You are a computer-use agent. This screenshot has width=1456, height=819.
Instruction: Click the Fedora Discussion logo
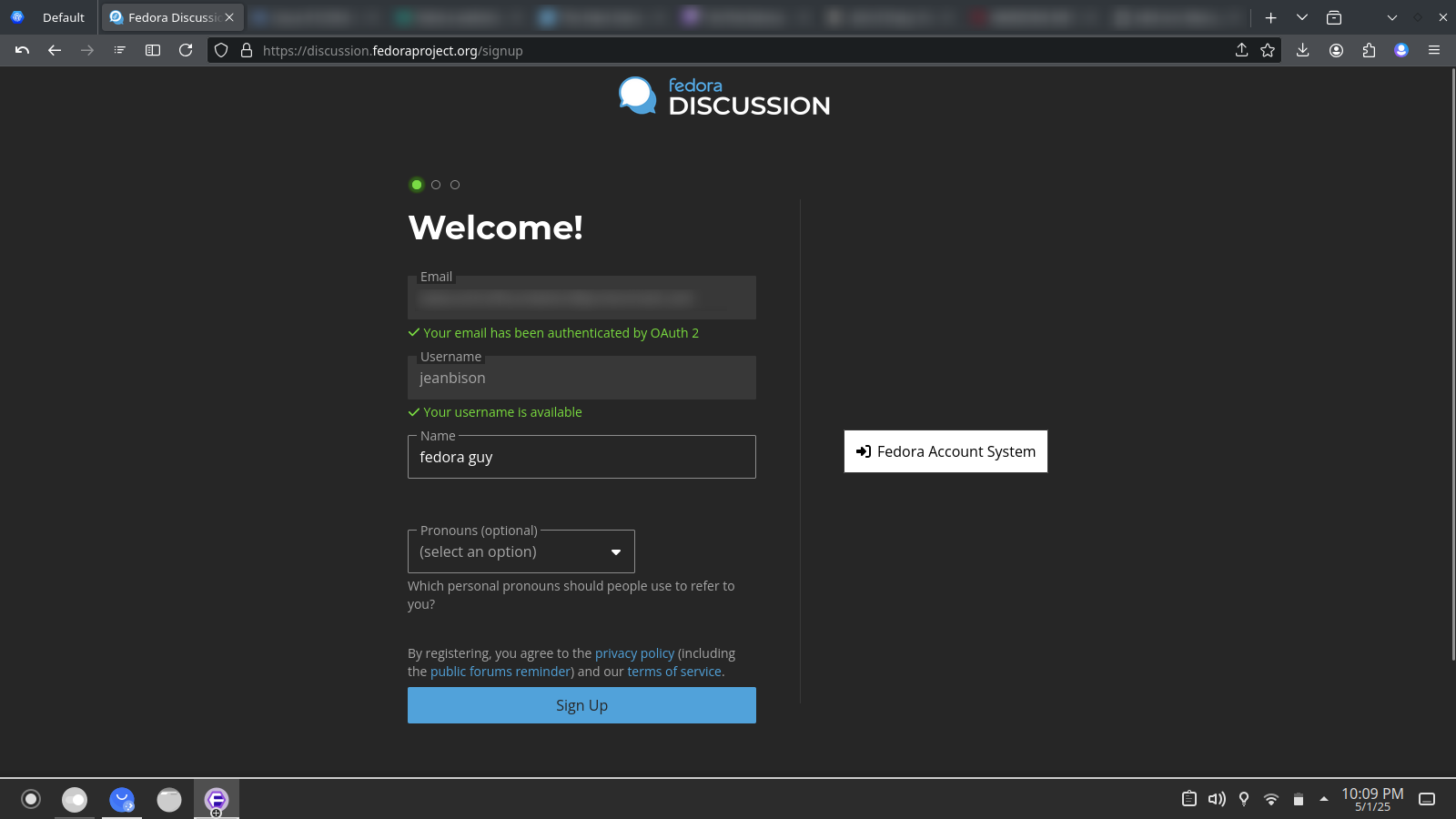pyautogui.click(x=724, y=96)
